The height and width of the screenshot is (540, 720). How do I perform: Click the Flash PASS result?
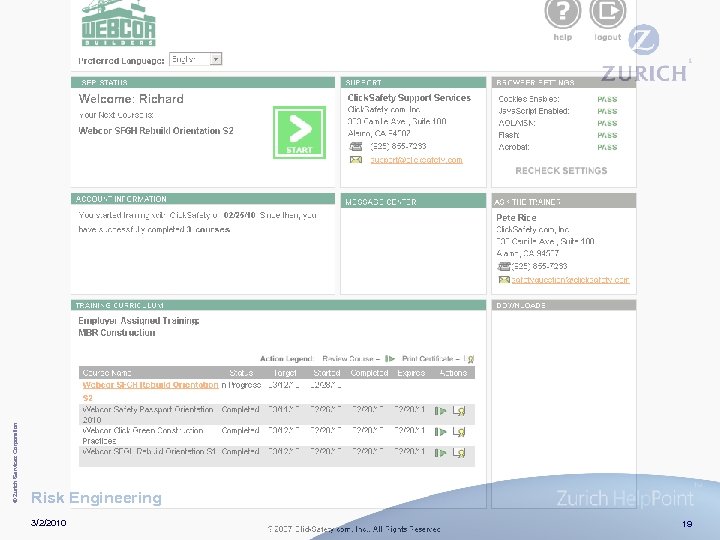coord(607,135)
